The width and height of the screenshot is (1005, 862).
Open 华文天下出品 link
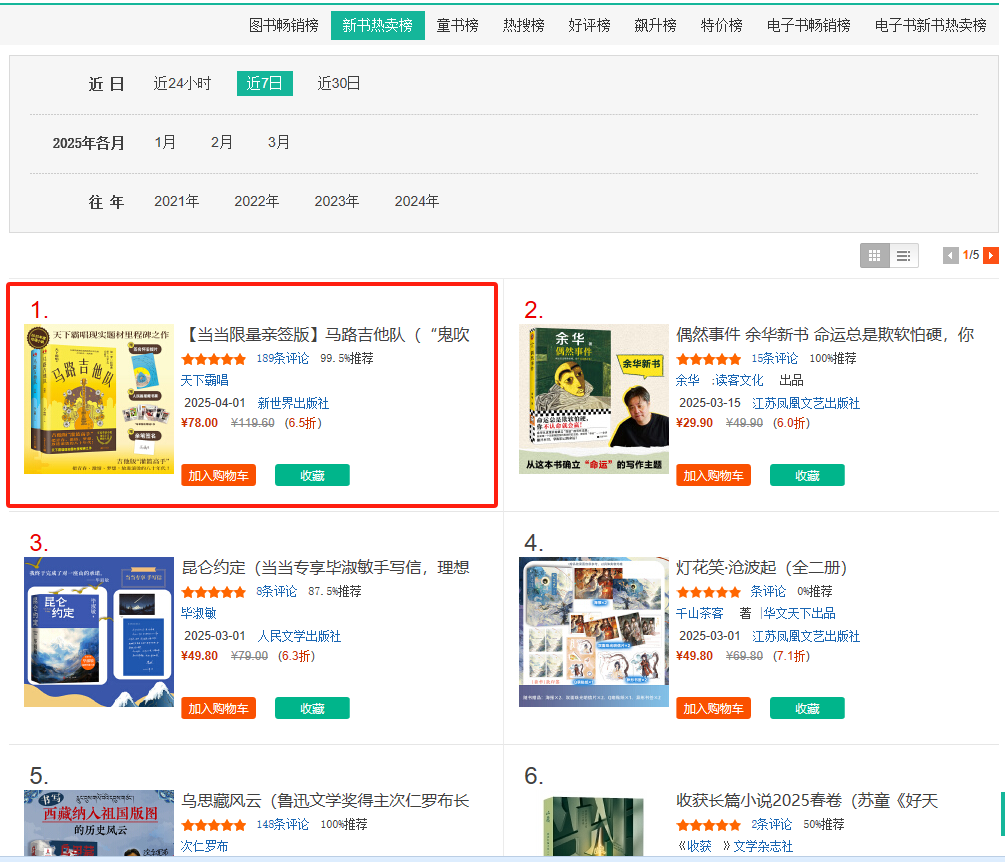(x=799, y=613)
